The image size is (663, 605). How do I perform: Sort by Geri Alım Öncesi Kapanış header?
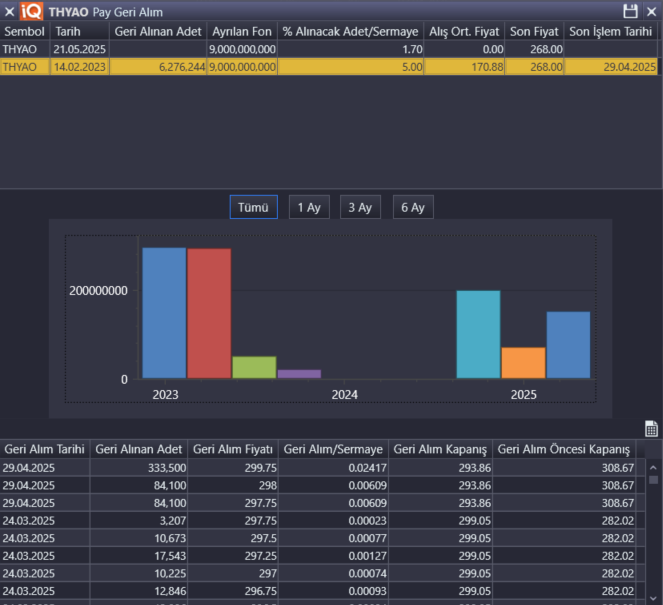pyautogui.click(x=564, y=449)
